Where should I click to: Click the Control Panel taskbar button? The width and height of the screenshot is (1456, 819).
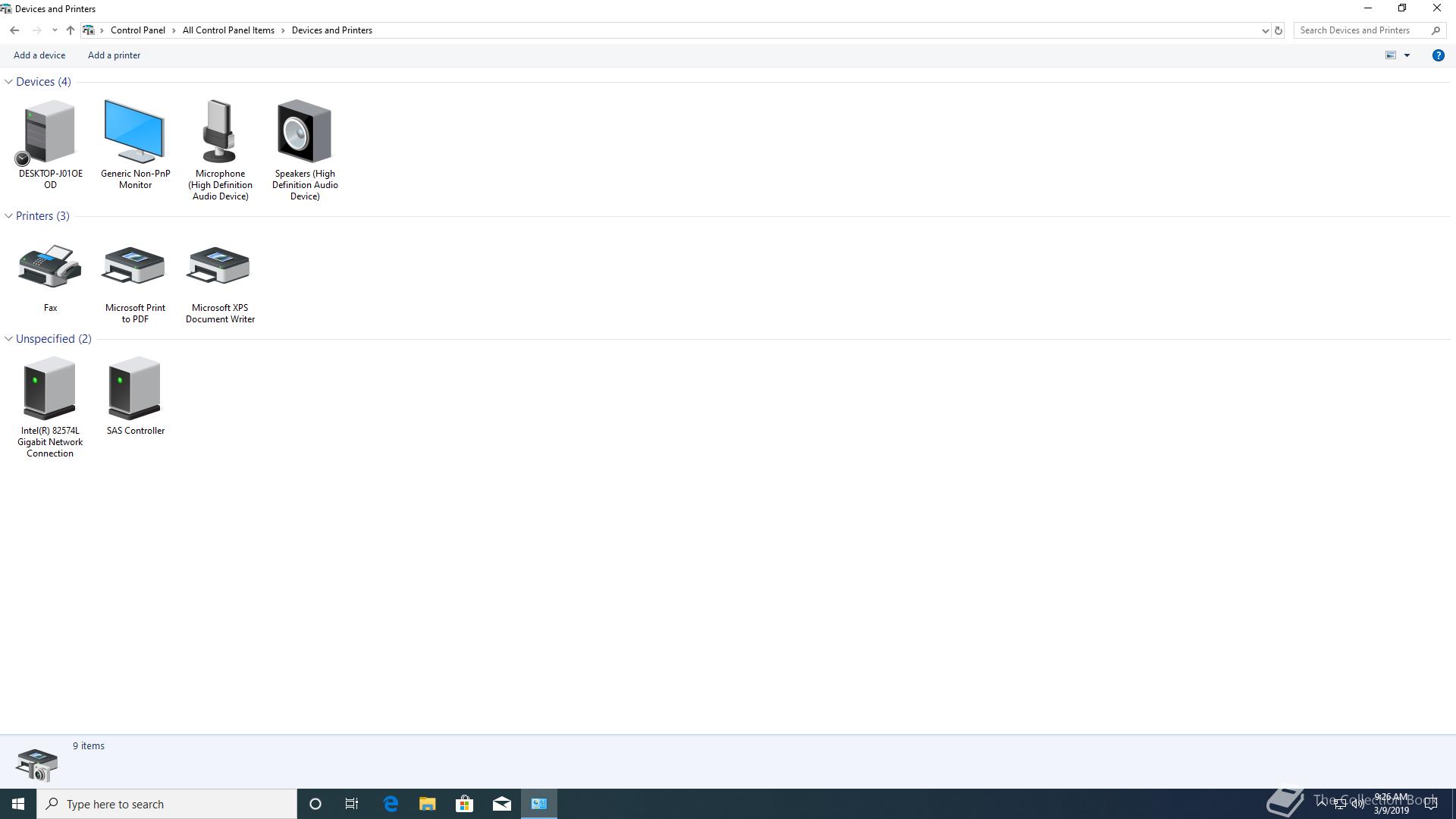[539, 804]
